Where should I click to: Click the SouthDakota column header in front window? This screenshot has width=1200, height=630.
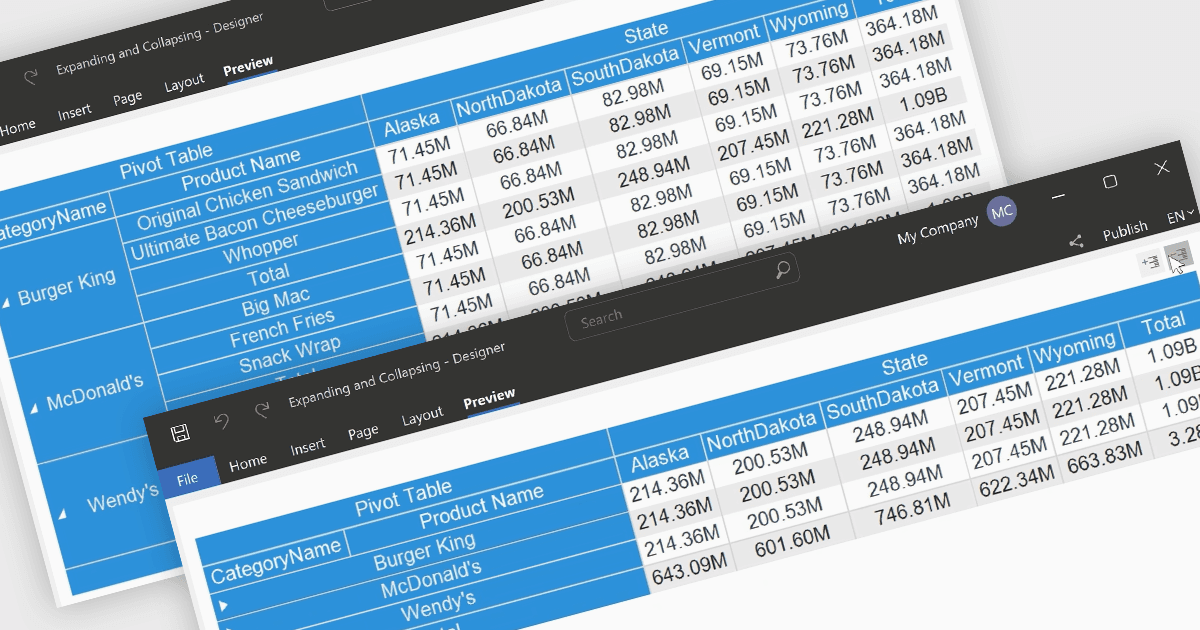click(883, 398)
